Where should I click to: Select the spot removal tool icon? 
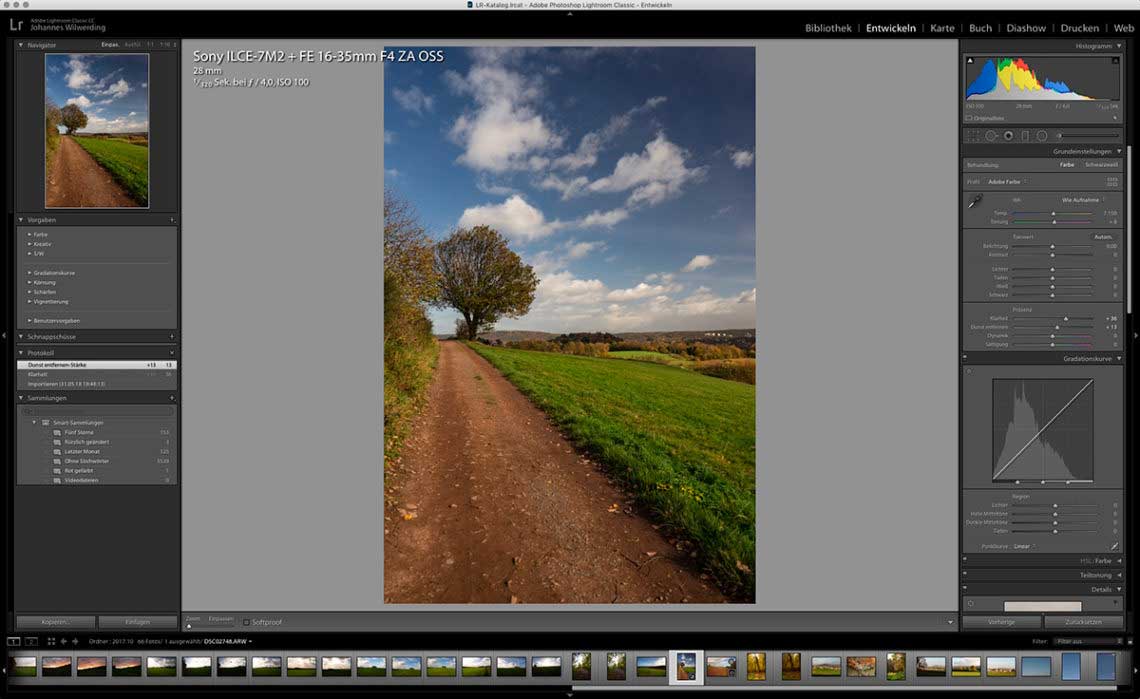point(991,136)
